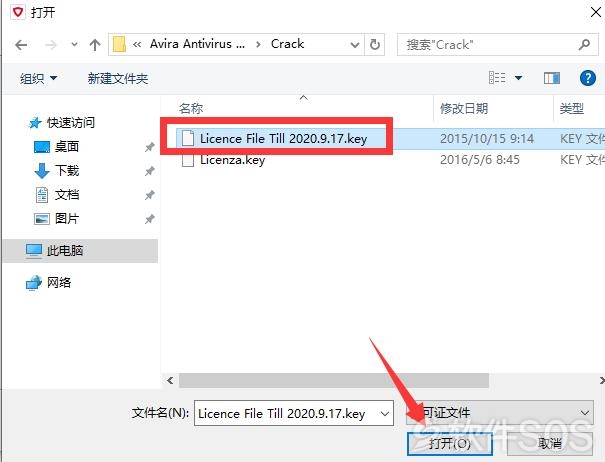Screen dimensions: 605x462
Task: Go back using the left arrow
Action: [x=21, y=45]
